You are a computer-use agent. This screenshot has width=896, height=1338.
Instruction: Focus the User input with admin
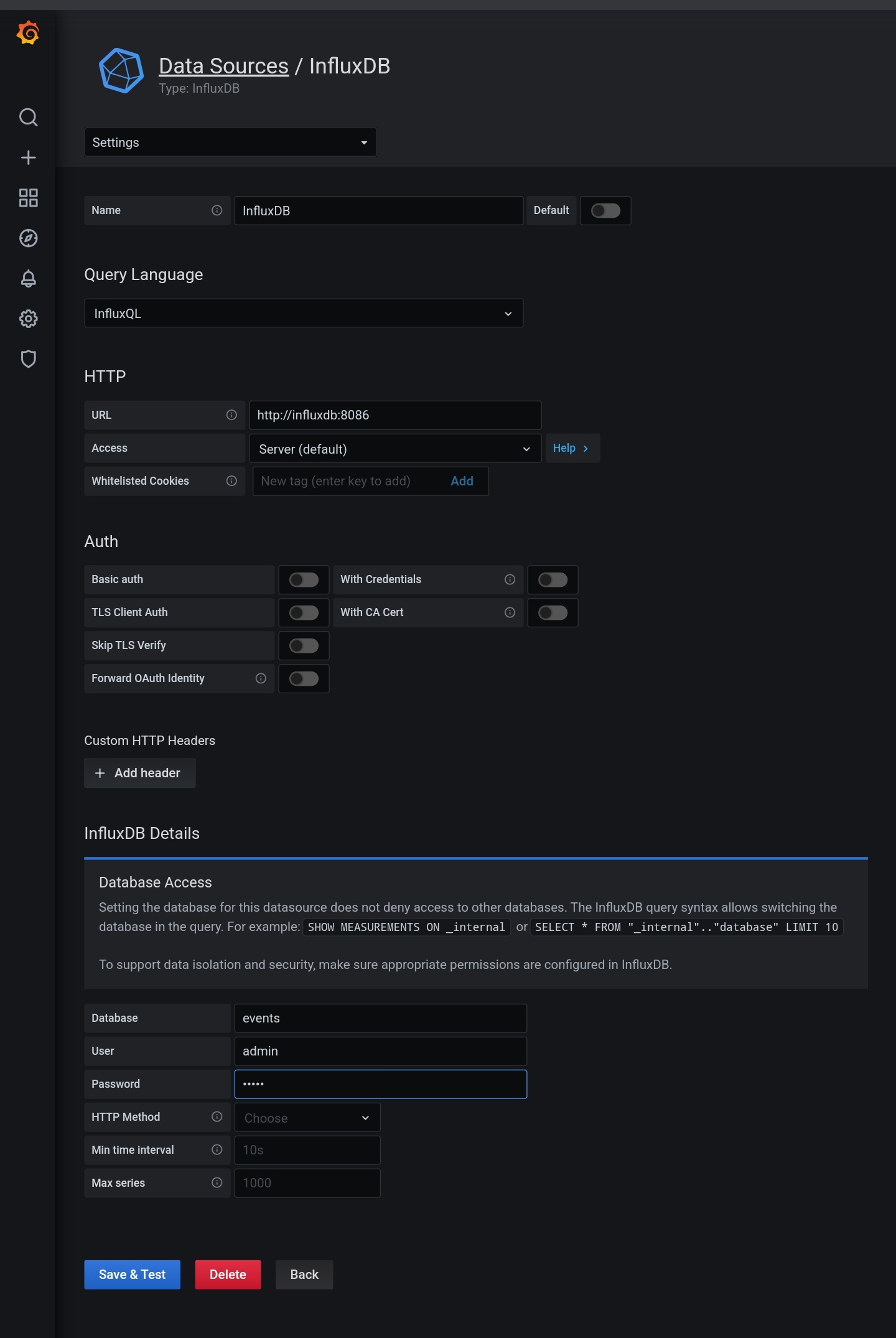(x=381, y=1051)
